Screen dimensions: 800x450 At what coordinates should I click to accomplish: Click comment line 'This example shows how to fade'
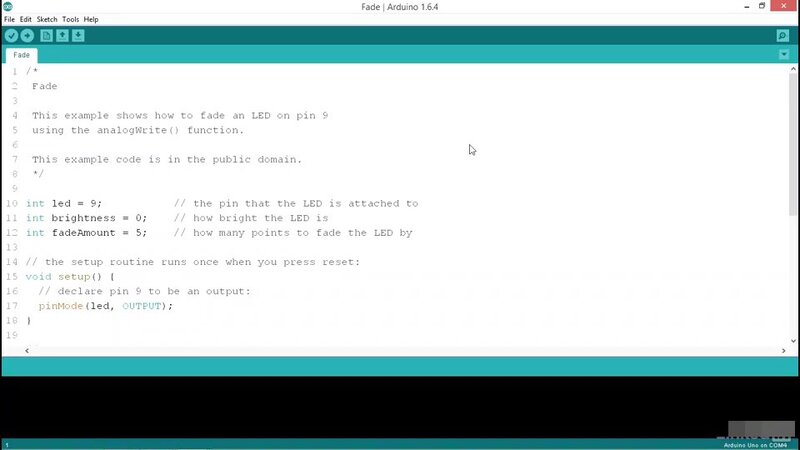pyautogui.click(x=180, y=116)
